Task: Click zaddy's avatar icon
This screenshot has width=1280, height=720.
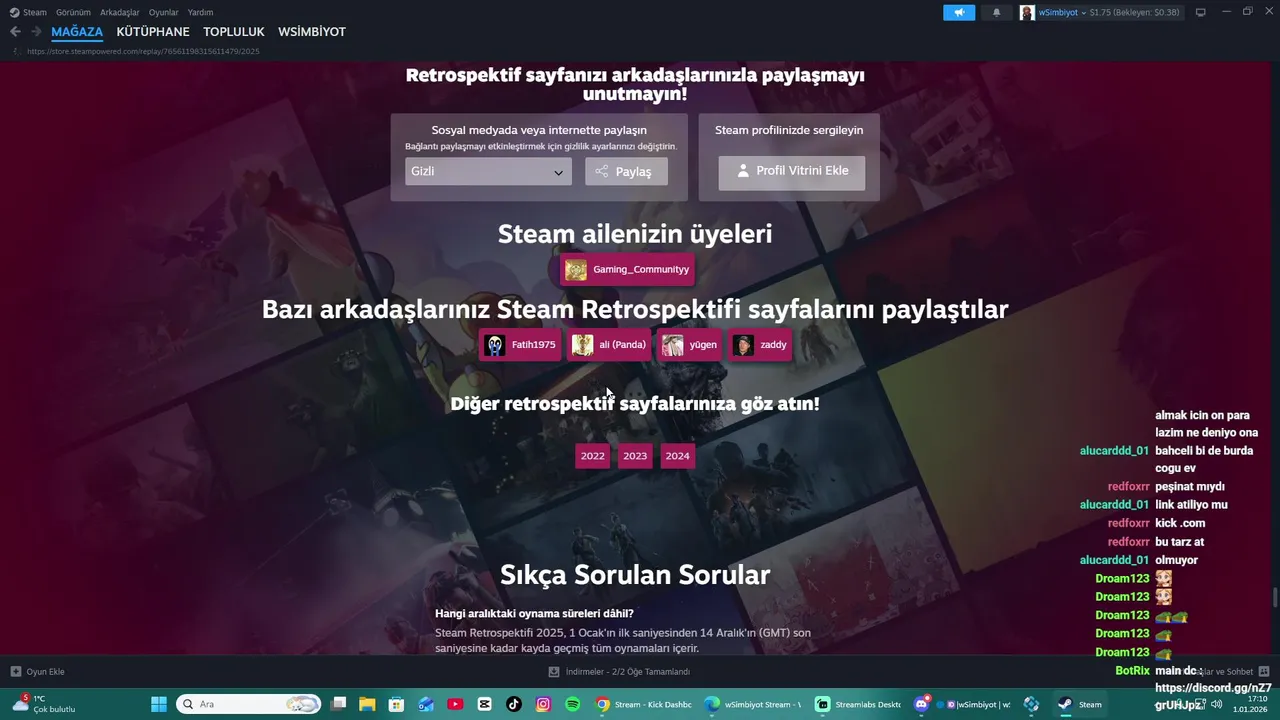Action: 743,345
